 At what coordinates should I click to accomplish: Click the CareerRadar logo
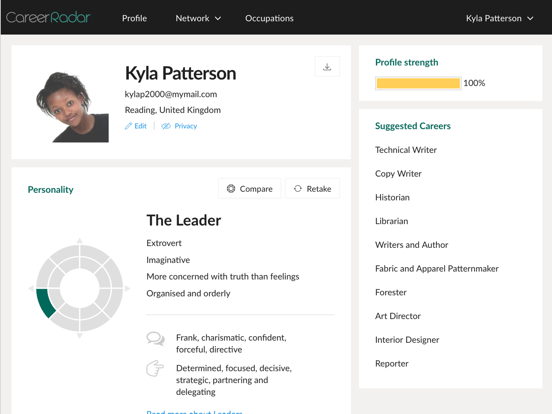coord(48,18)
